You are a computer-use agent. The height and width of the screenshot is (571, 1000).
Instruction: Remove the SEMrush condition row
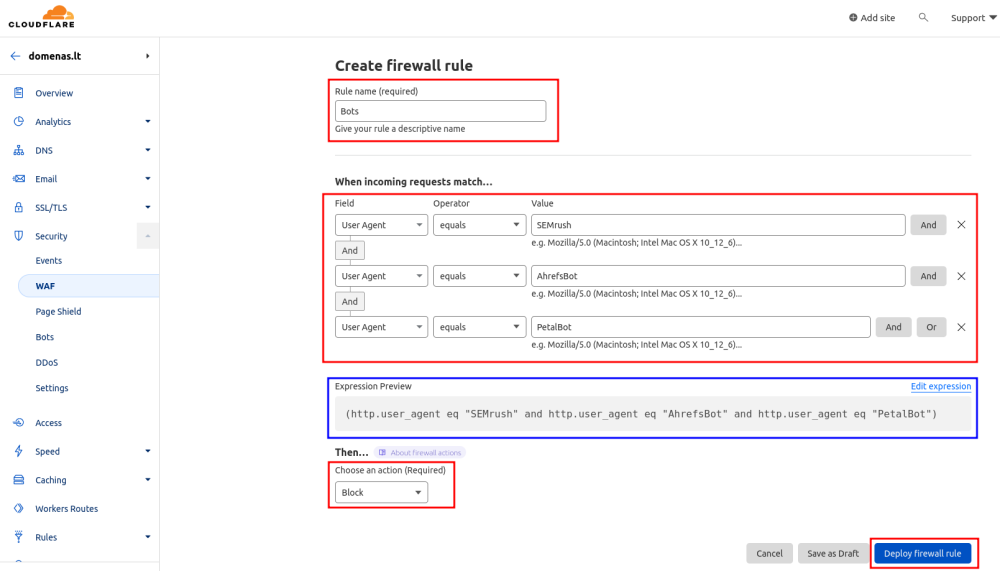[961, 225]
